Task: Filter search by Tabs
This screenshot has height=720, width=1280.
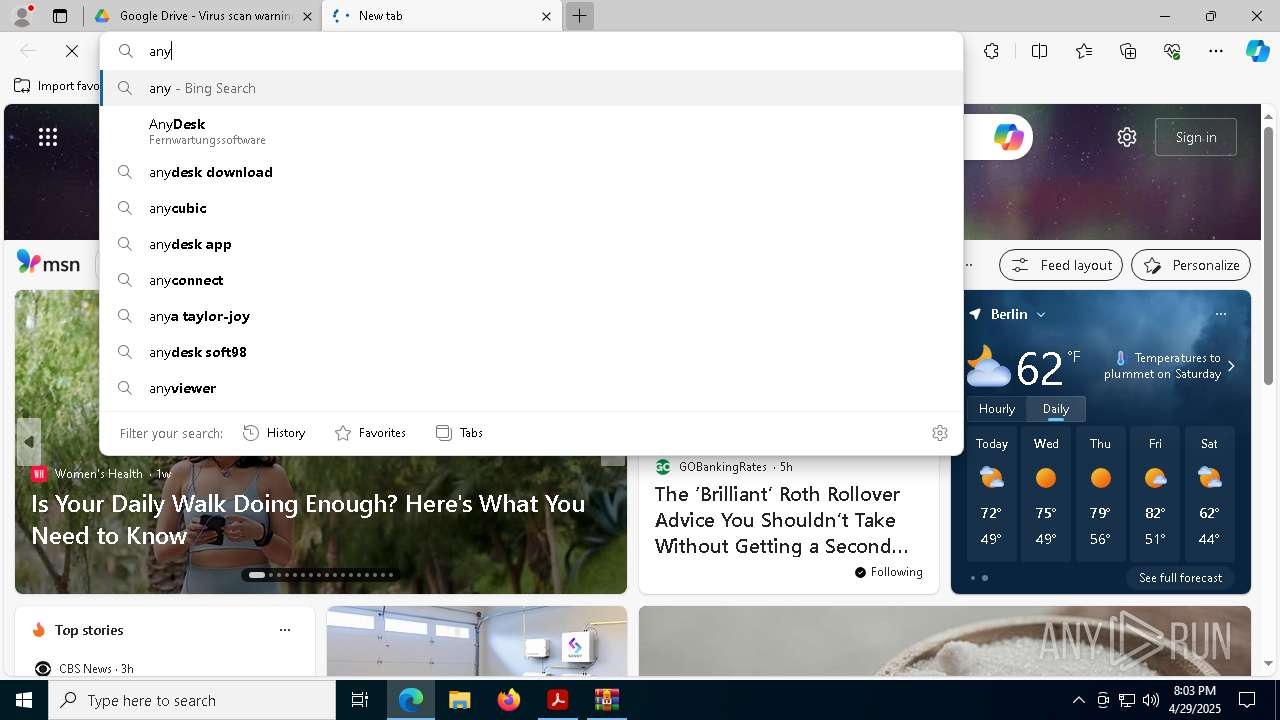Action: click(x=460, y=433)
